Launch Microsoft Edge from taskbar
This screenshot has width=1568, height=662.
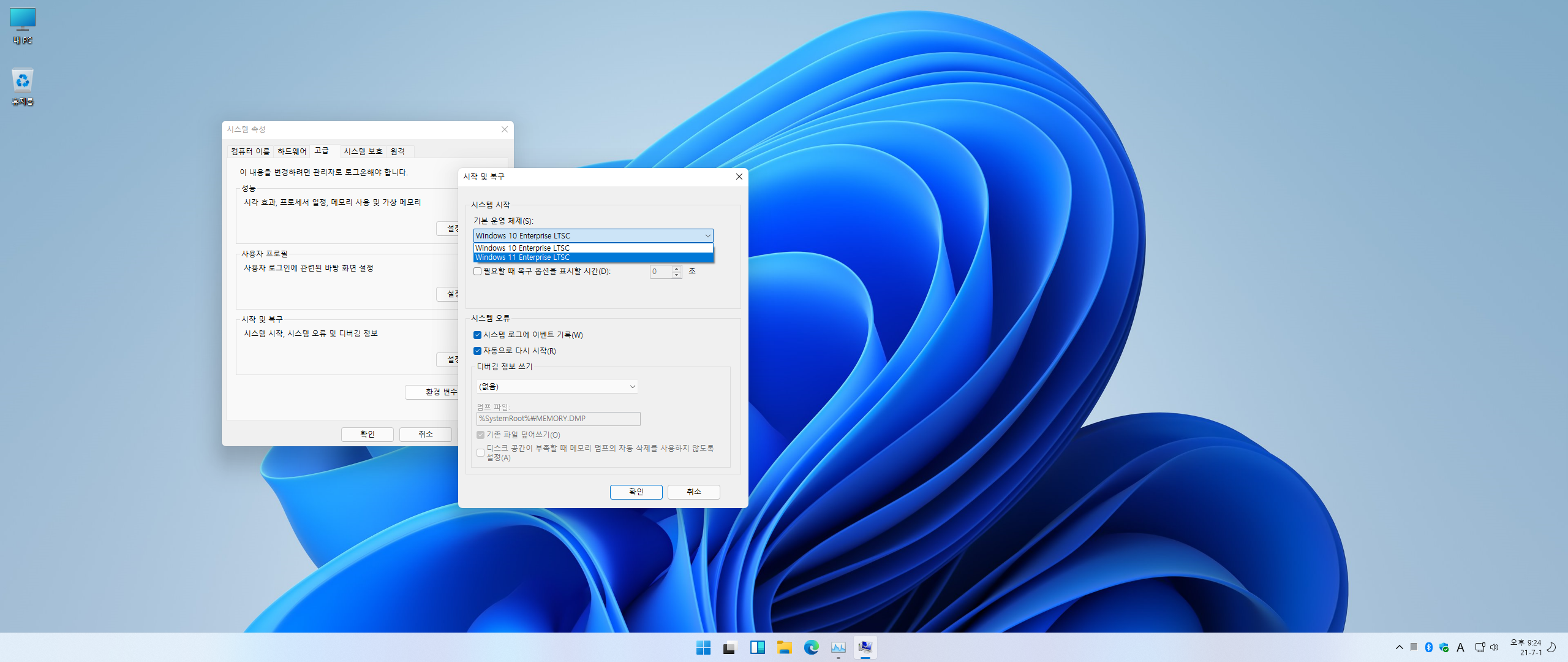811,647
